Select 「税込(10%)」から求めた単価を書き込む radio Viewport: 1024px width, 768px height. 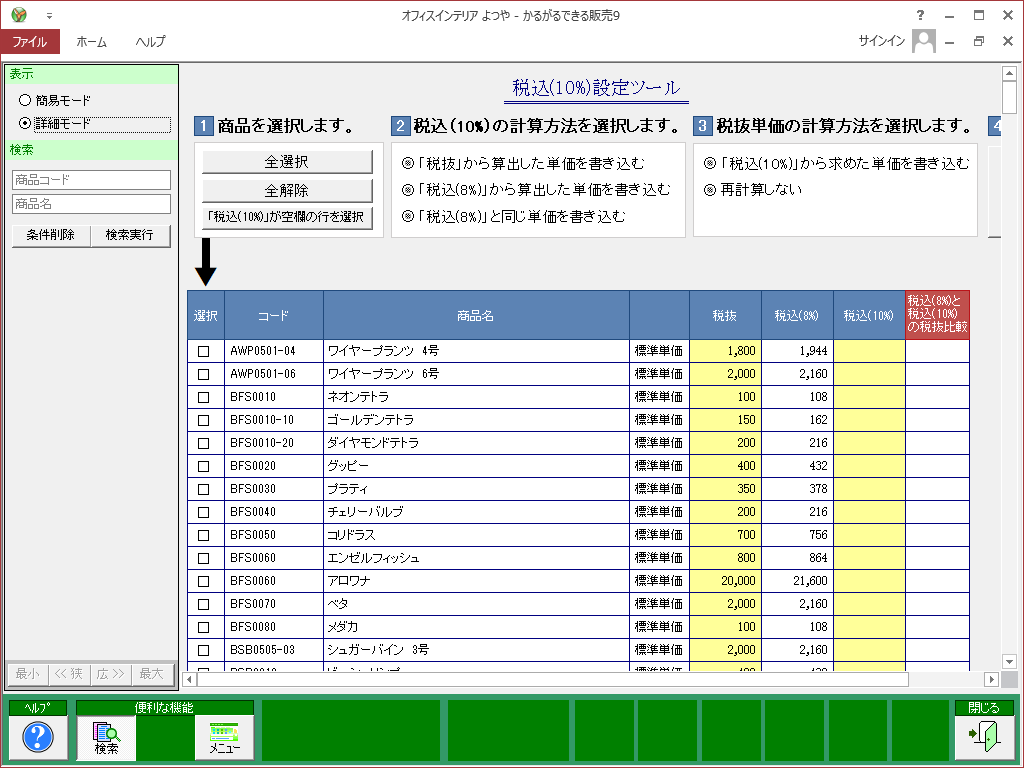tap(710, 163)
